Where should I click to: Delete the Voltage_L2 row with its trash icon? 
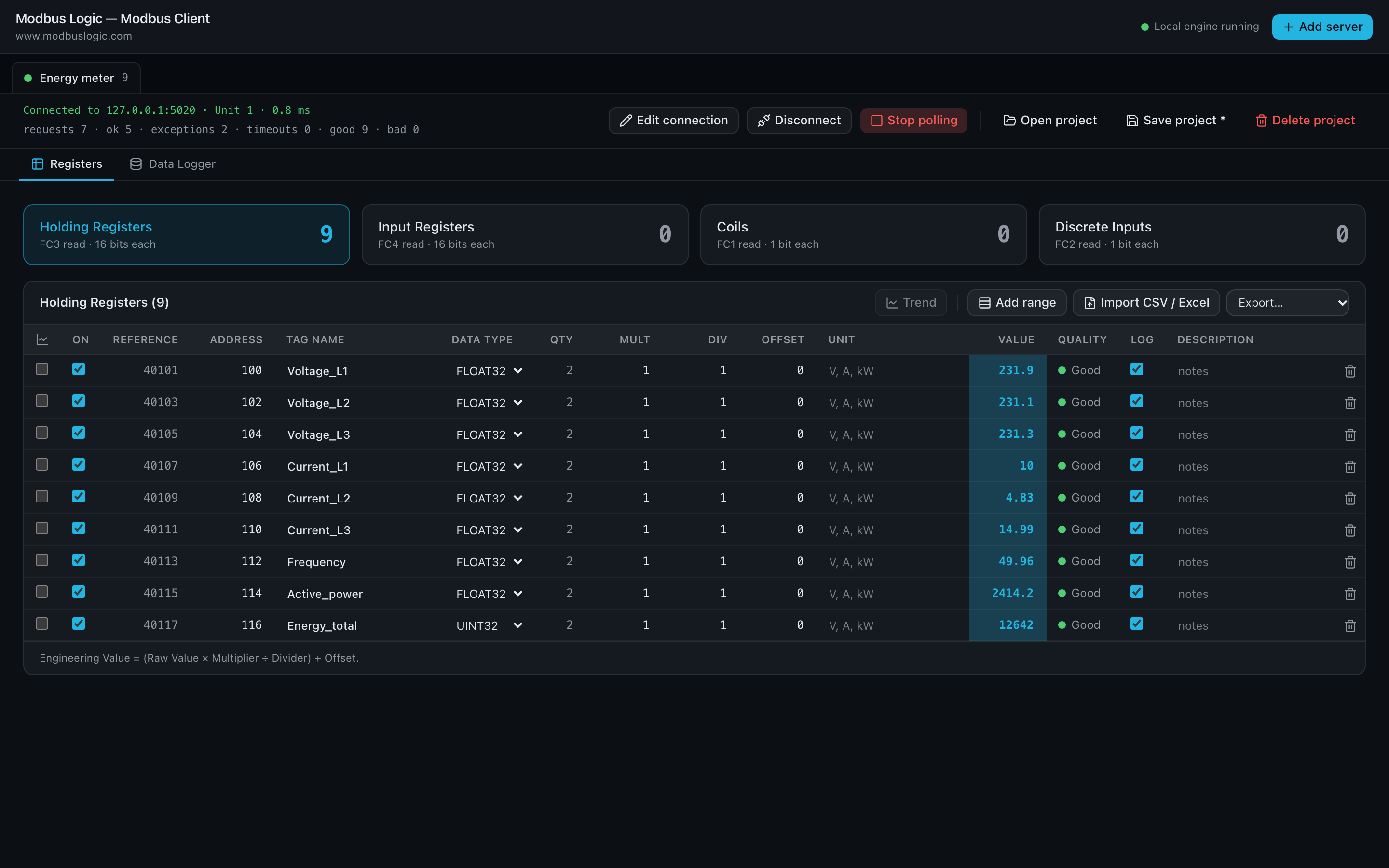point(1350,403)
